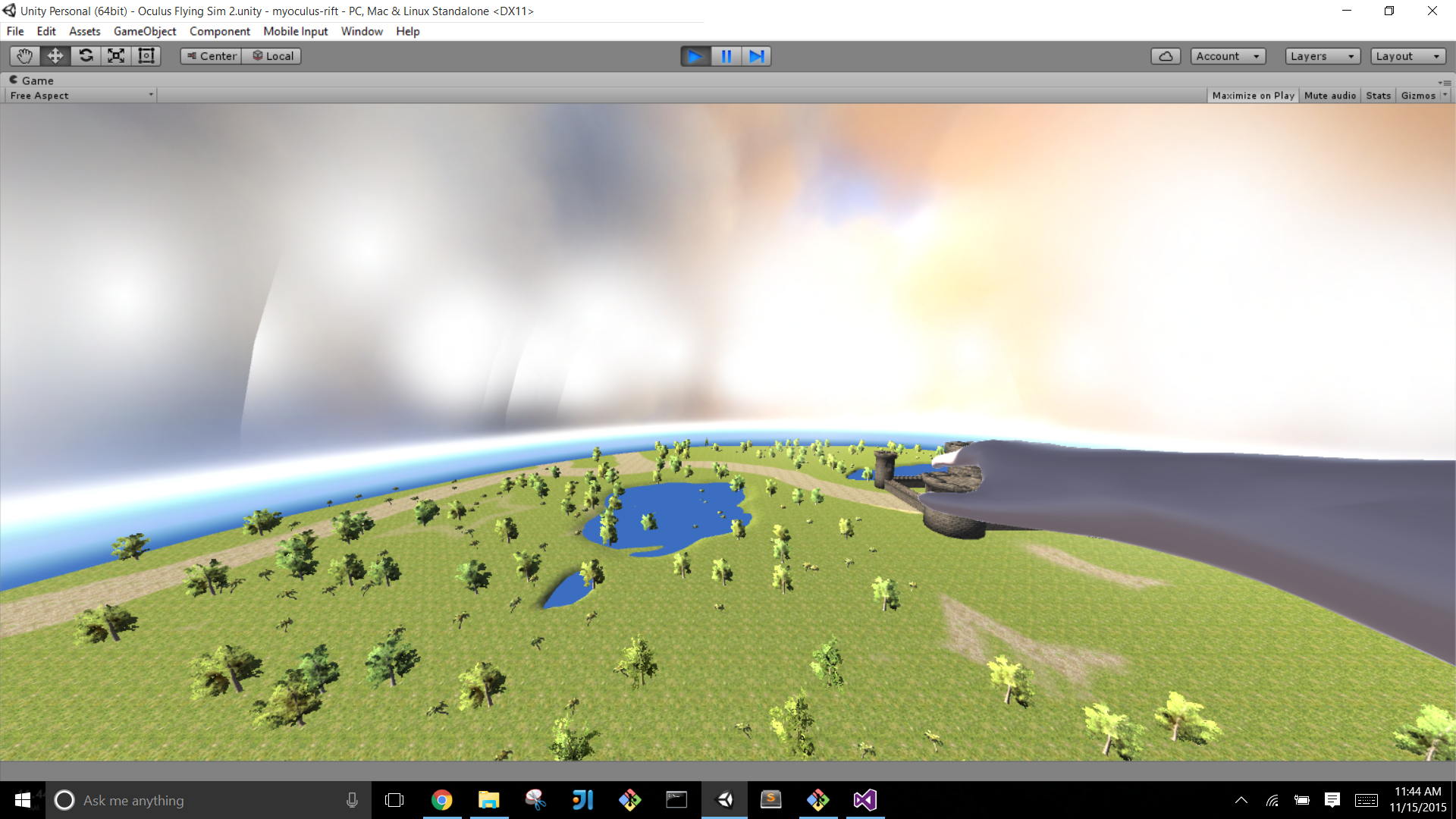Select the Scale tool

(x=116, y=56)
